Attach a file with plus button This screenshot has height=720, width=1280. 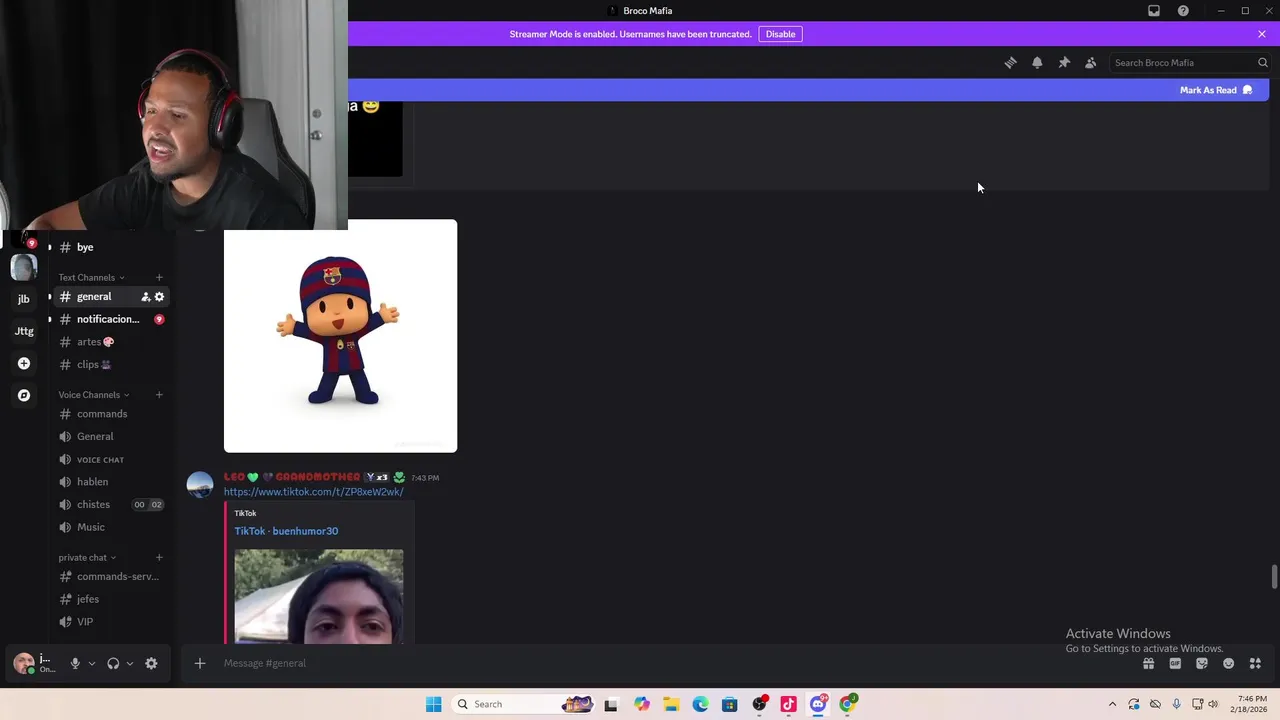(x=200, y=663)
